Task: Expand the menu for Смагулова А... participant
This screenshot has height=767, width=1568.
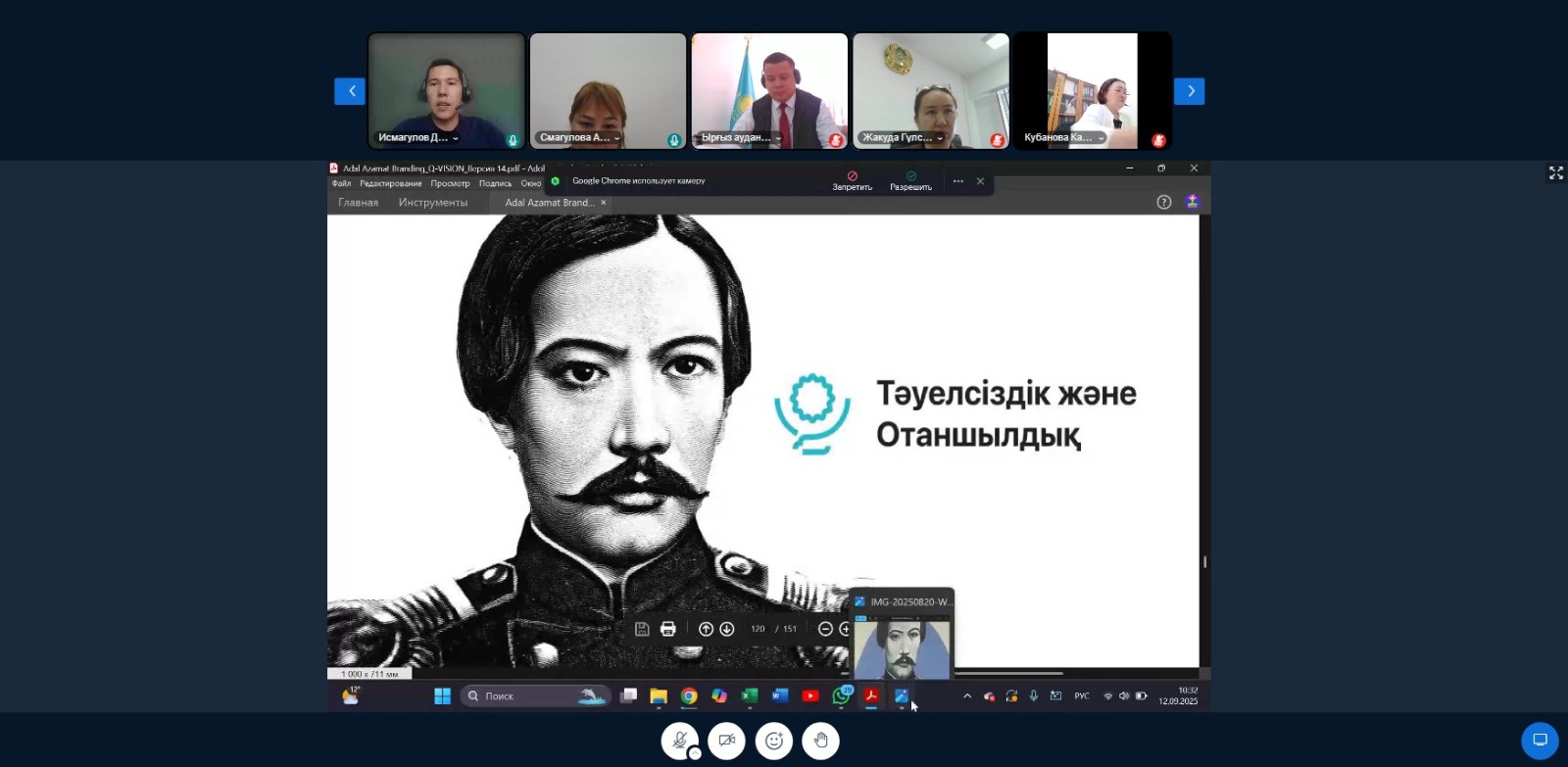Action: click(617, 138)
